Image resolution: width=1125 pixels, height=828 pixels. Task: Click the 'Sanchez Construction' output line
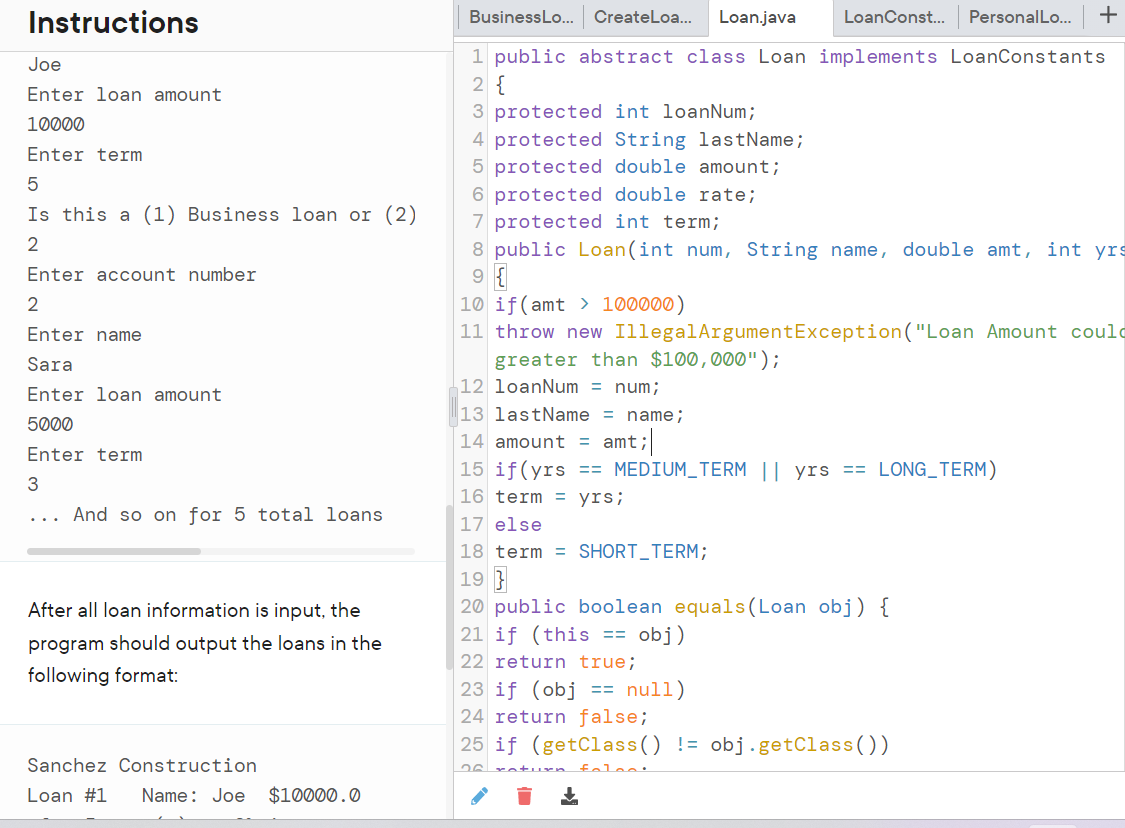[142, 766]
